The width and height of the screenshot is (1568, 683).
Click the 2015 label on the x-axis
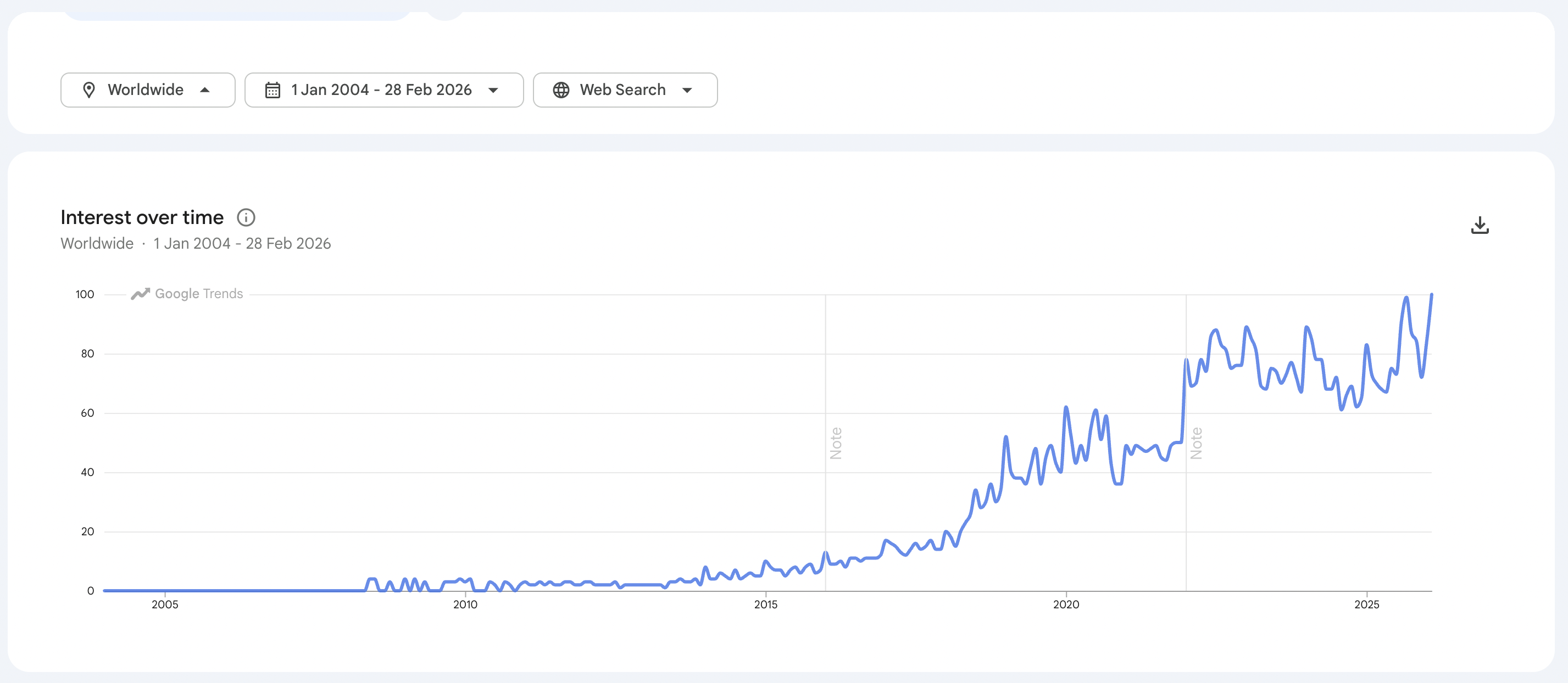click(x=765, y=604)
